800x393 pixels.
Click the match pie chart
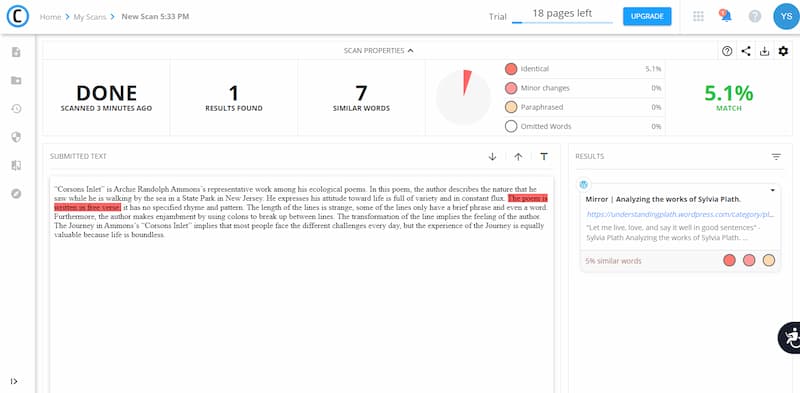(463, 97)
